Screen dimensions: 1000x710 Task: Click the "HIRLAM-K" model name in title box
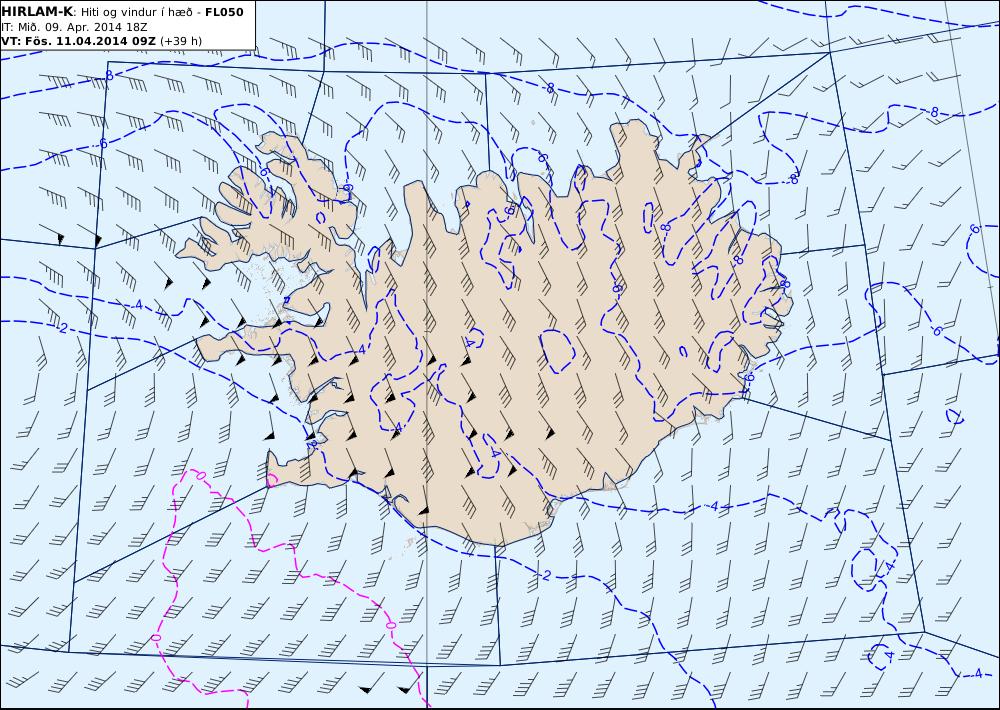[38, 12]
